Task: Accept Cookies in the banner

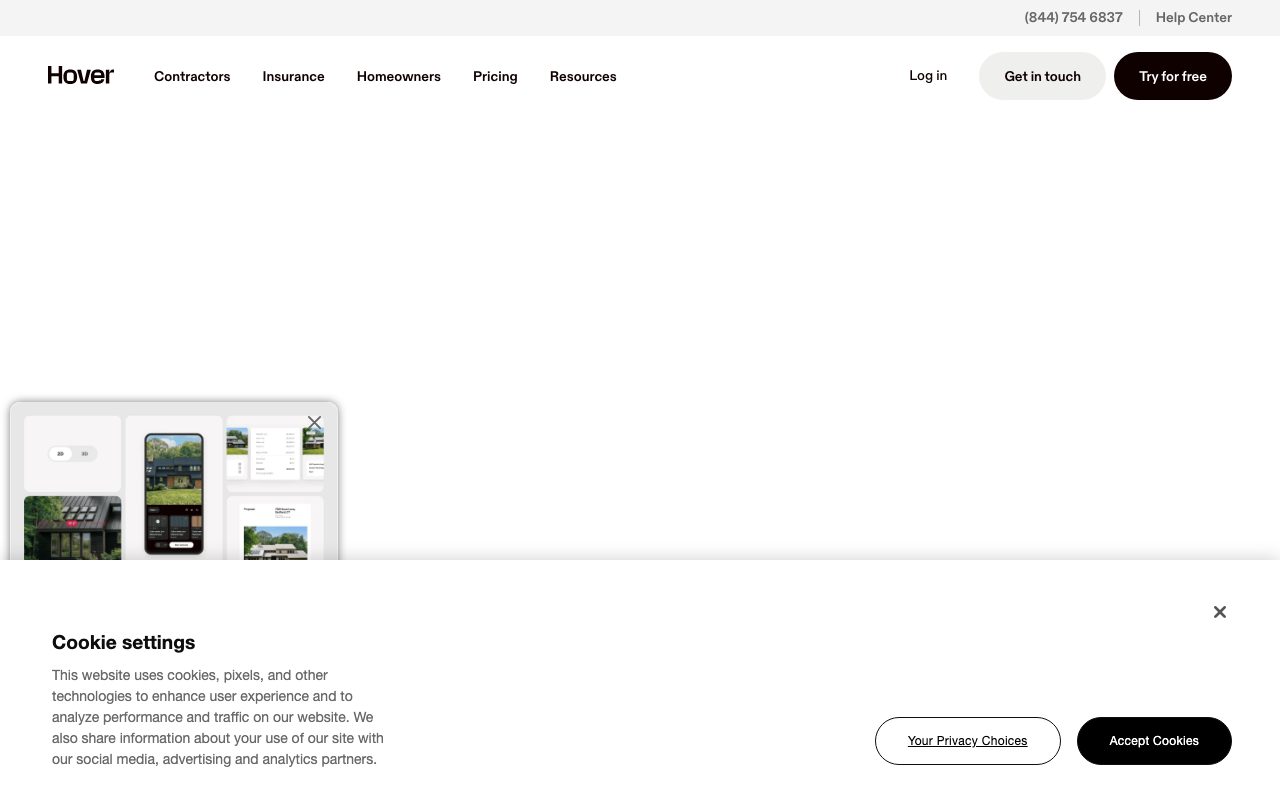Action: point(1154,741)
